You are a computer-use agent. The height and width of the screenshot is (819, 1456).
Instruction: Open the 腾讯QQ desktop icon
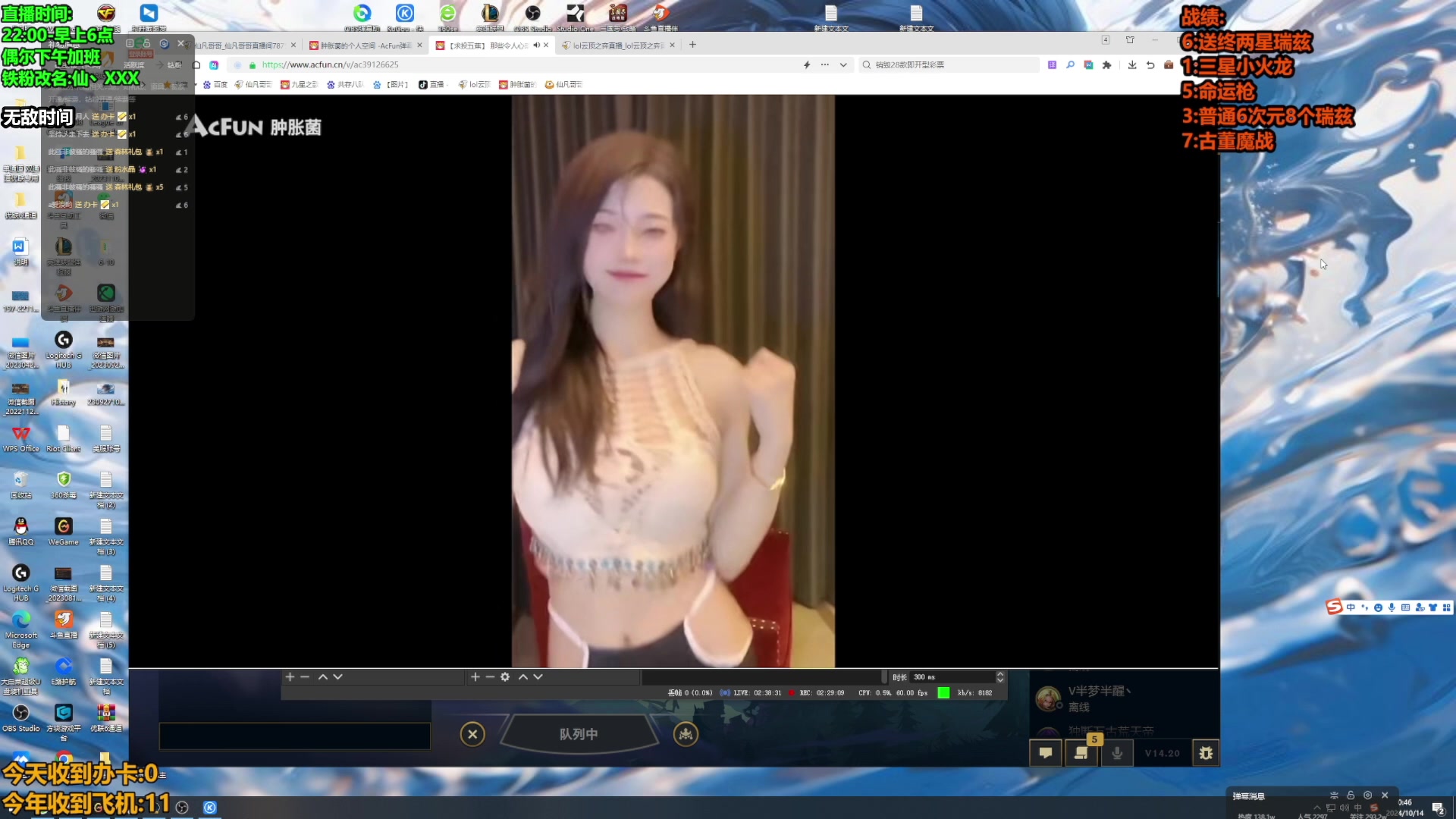(x=20, y=532)
